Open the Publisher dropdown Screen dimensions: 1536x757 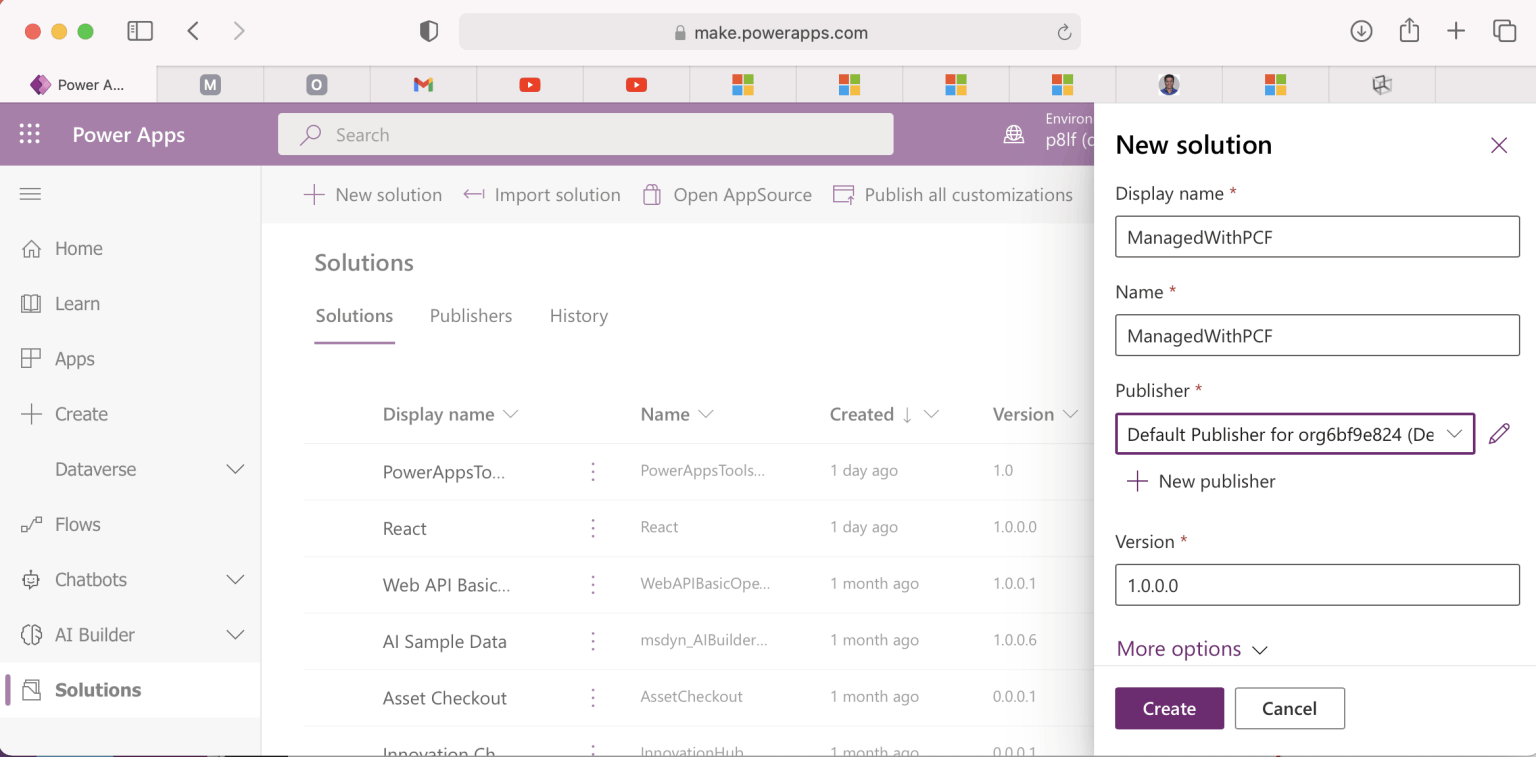point(1294,434)
